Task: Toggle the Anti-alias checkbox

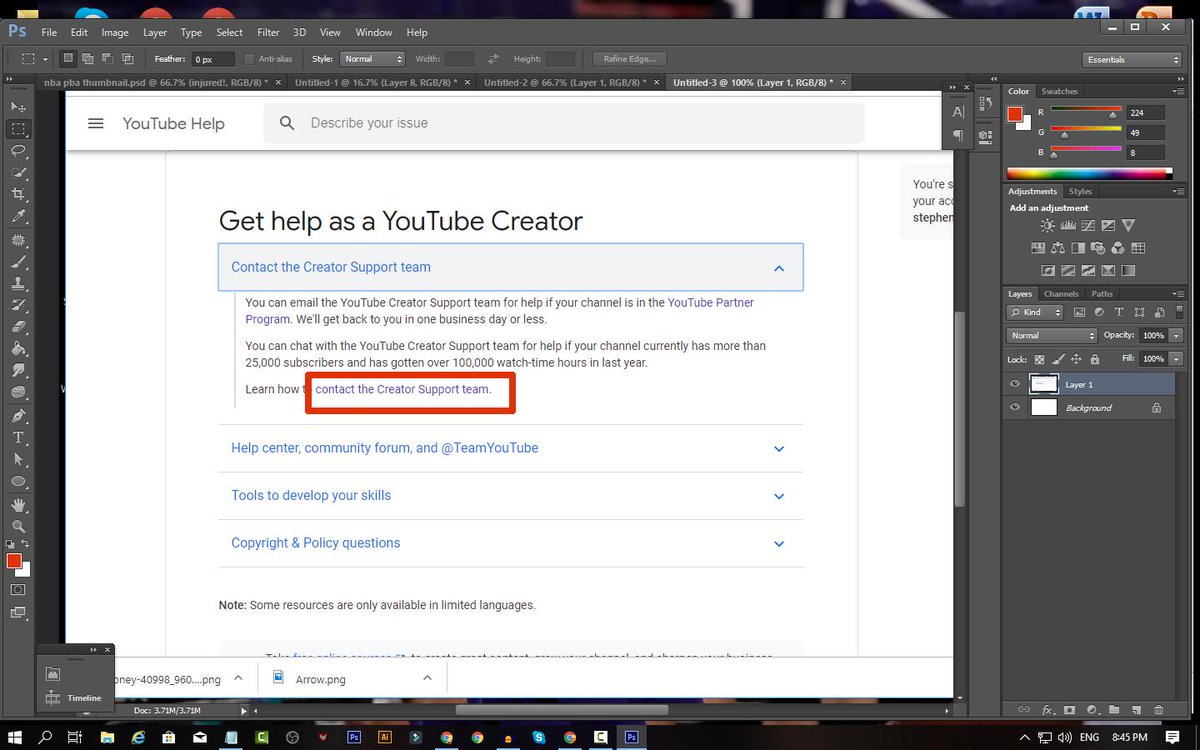Action: pyautogui.click(x=250, y=60)
